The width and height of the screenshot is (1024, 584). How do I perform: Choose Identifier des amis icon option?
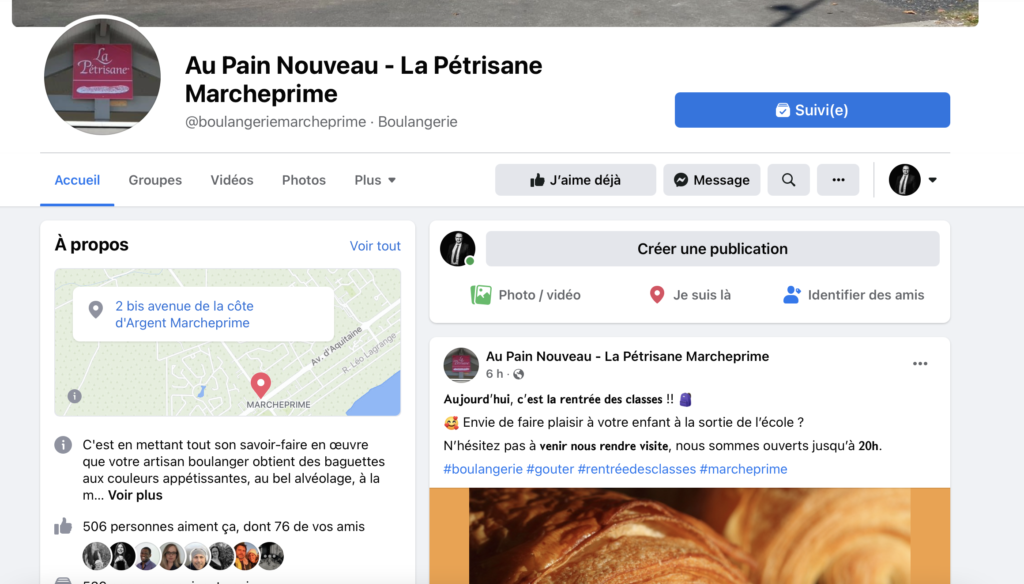click(792, 295)
